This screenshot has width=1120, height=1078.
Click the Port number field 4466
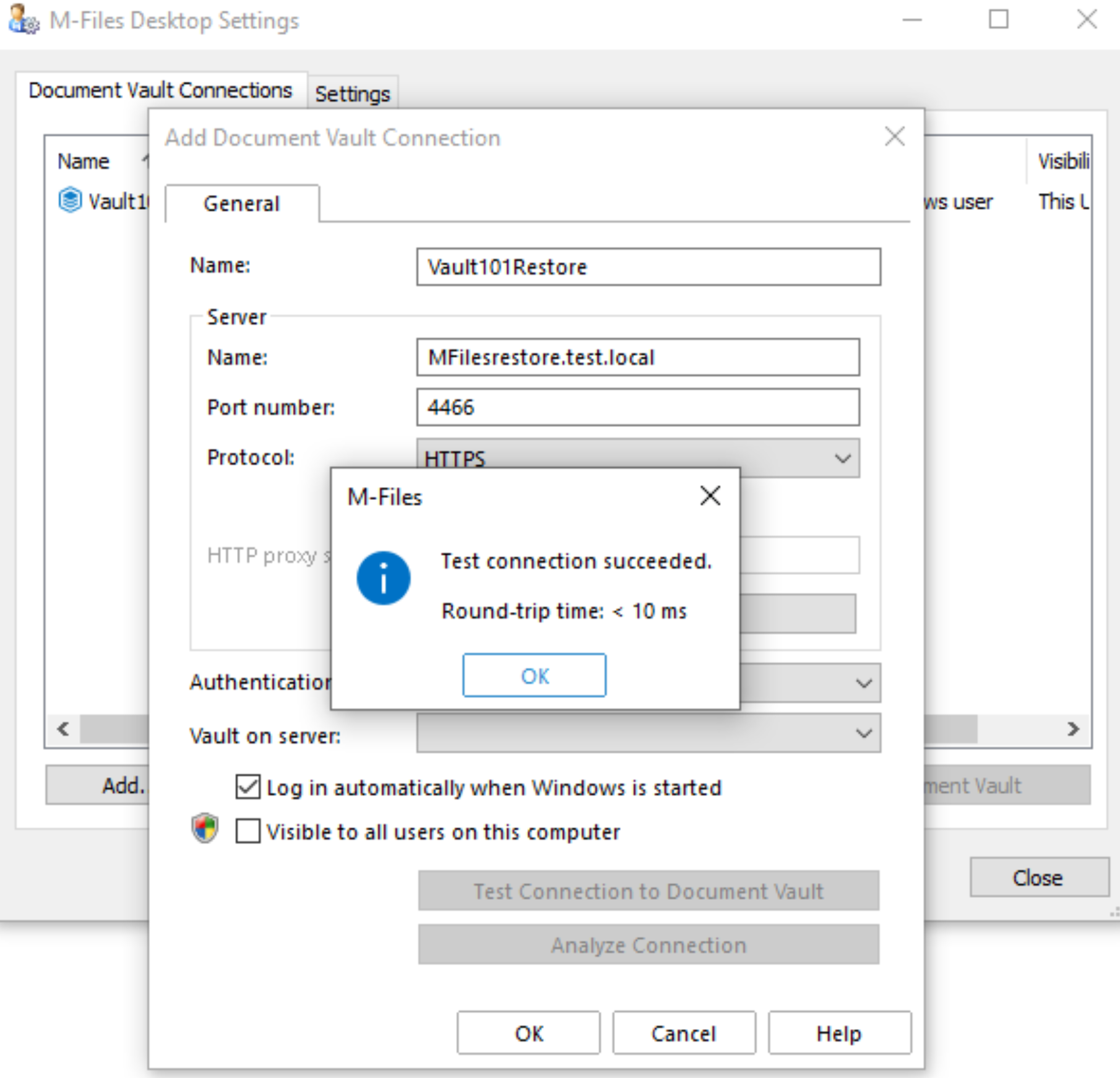click(x=638, y=407)
